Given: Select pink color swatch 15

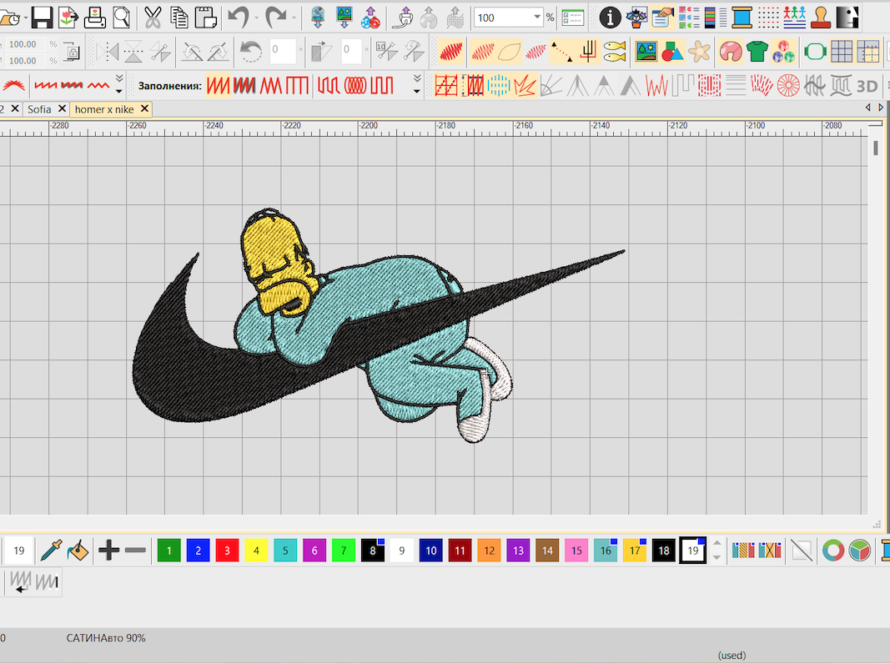Looking at the screenshot, I should 576,550.
